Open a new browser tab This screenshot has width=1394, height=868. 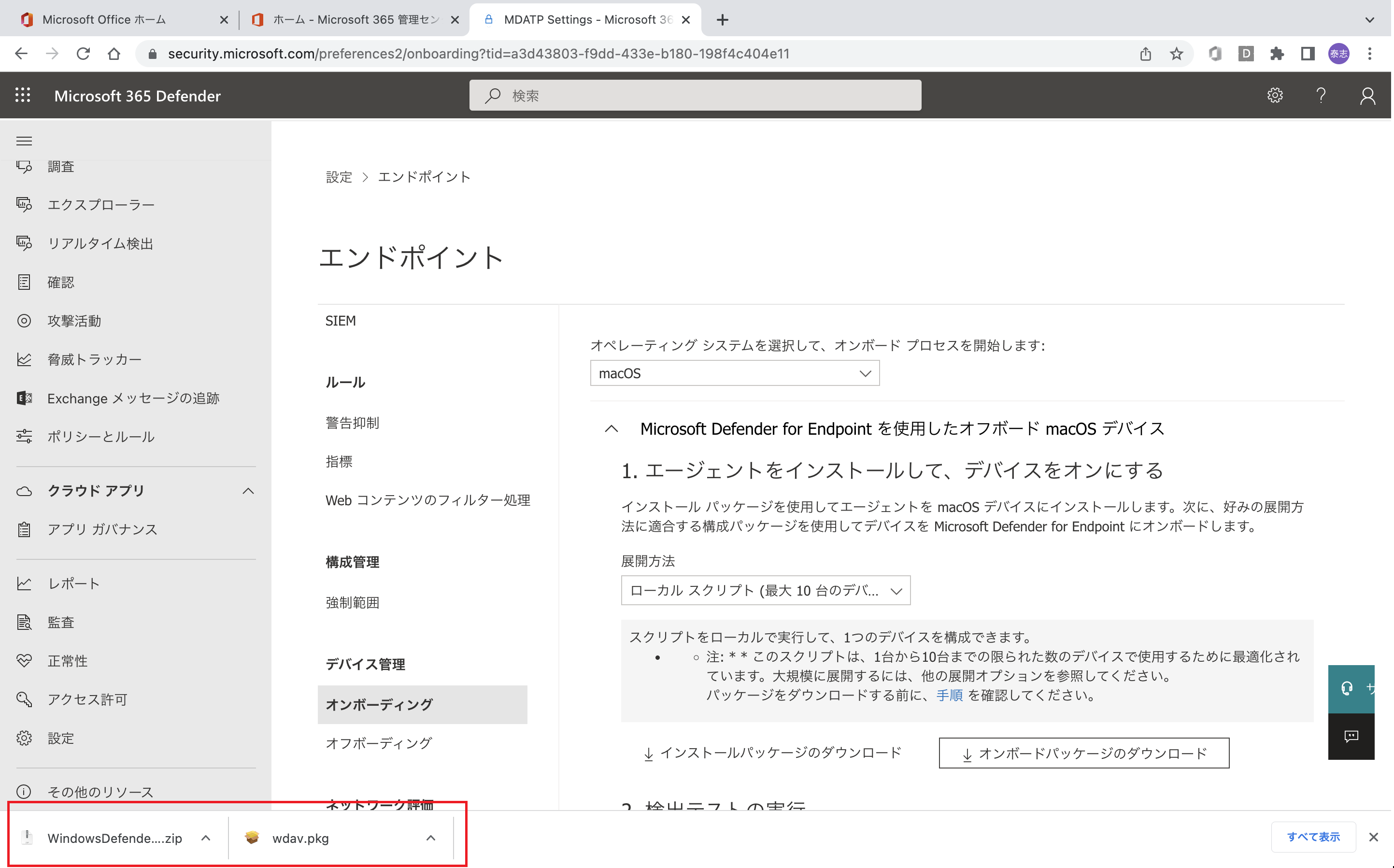click(723, 20)
